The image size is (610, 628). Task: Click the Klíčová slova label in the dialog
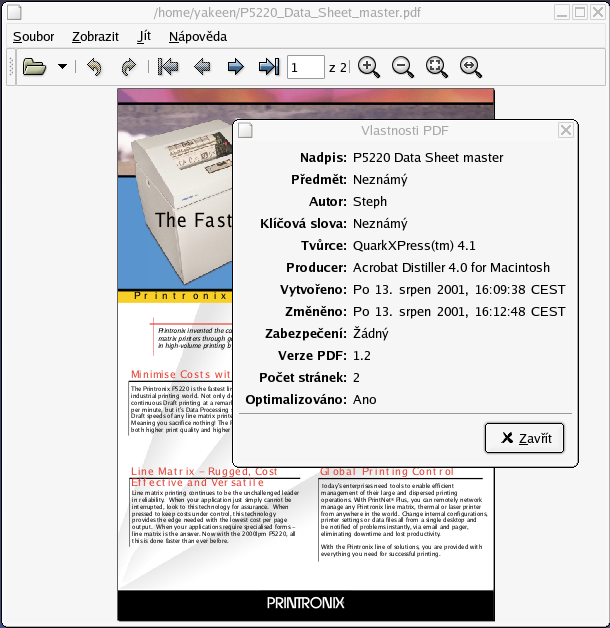click(x=303, y=223)
